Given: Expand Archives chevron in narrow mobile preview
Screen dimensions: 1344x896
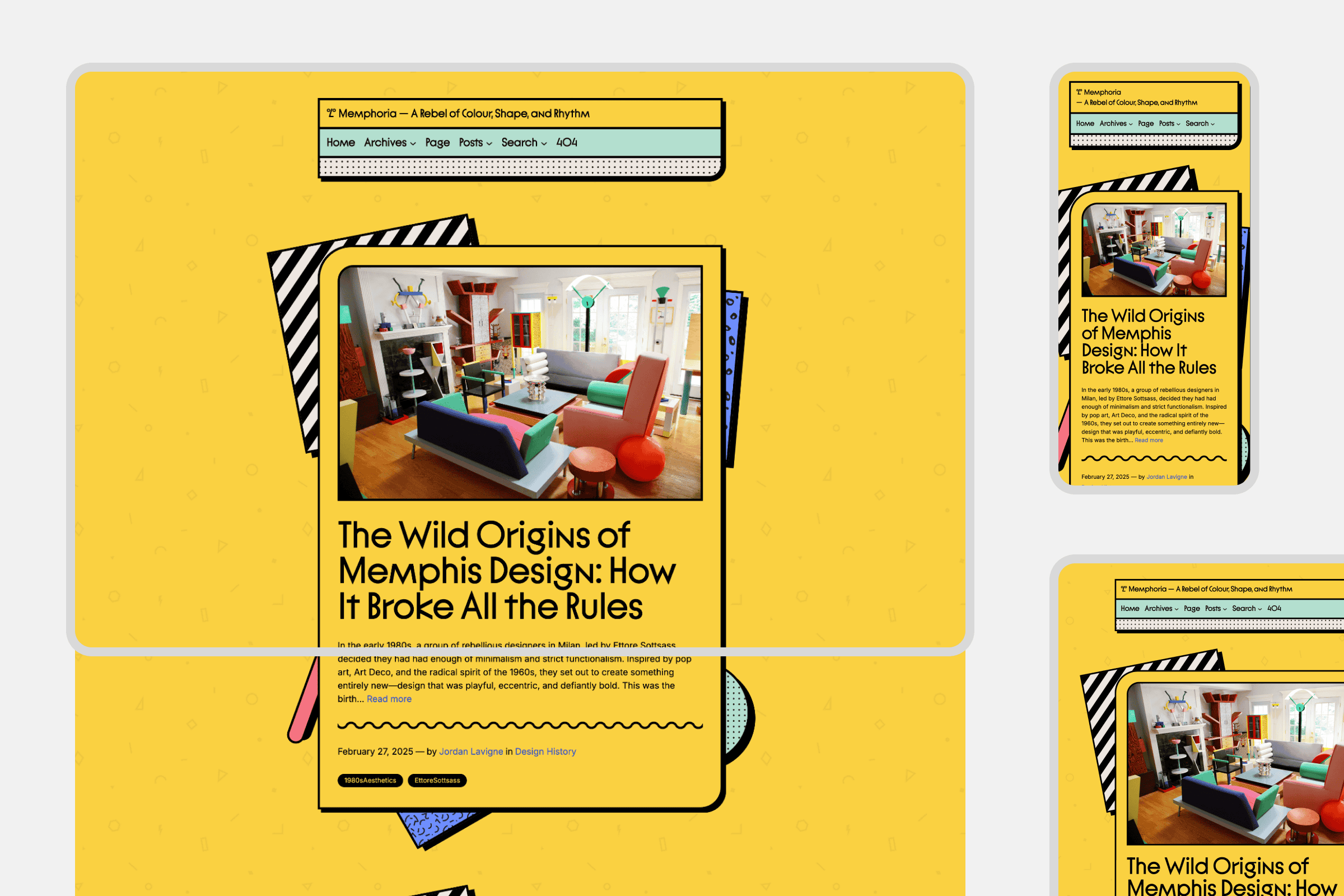Looking at the screenshot, I should point(1130,124).
